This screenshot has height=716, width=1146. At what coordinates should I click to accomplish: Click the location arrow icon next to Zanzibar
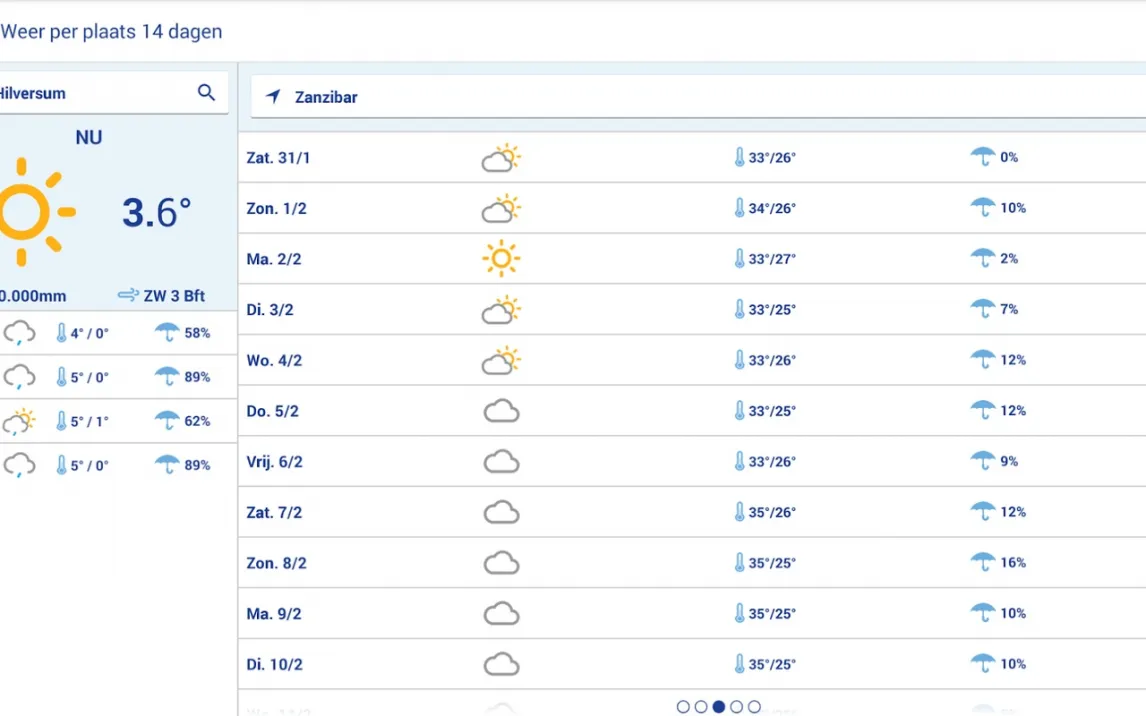coord(273,96)
